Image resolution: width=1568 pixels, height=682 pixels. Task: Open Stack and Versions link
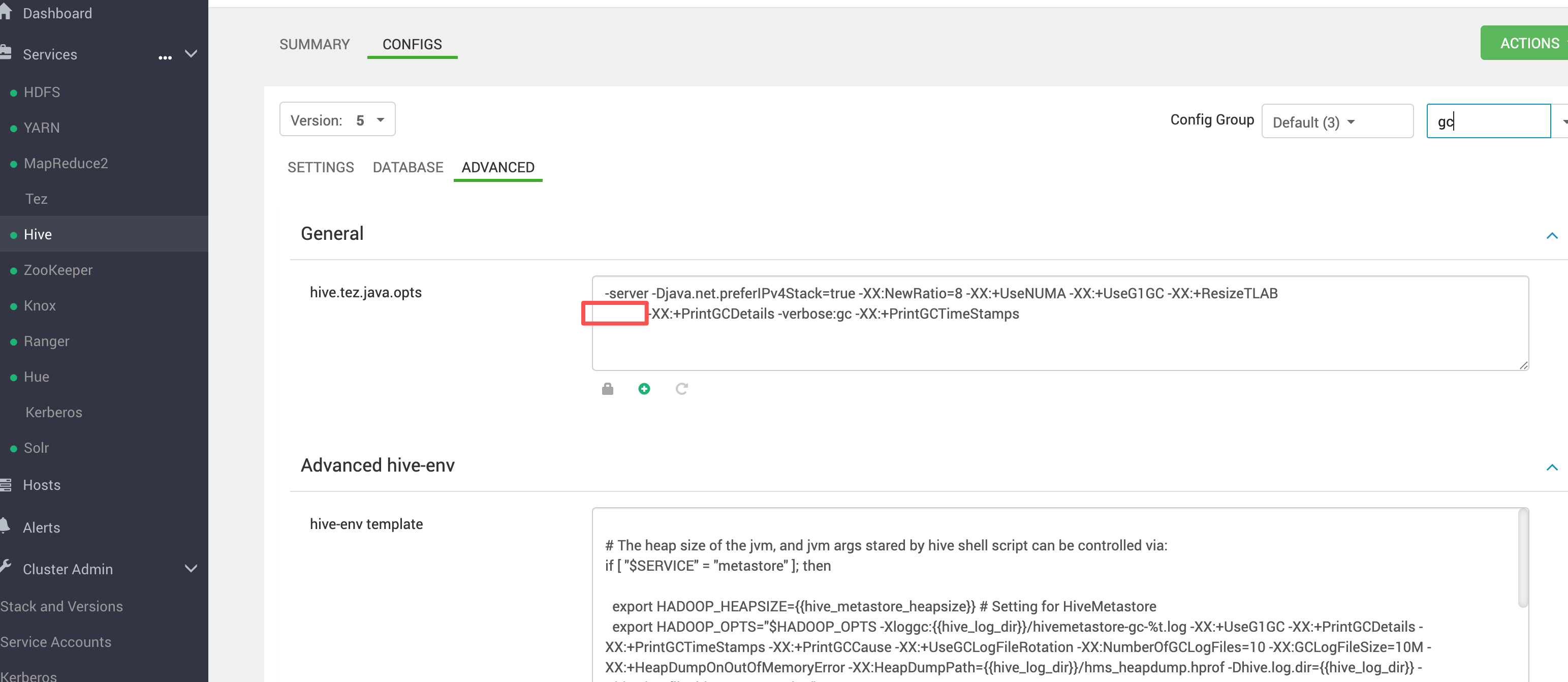[x=61, y=606]
